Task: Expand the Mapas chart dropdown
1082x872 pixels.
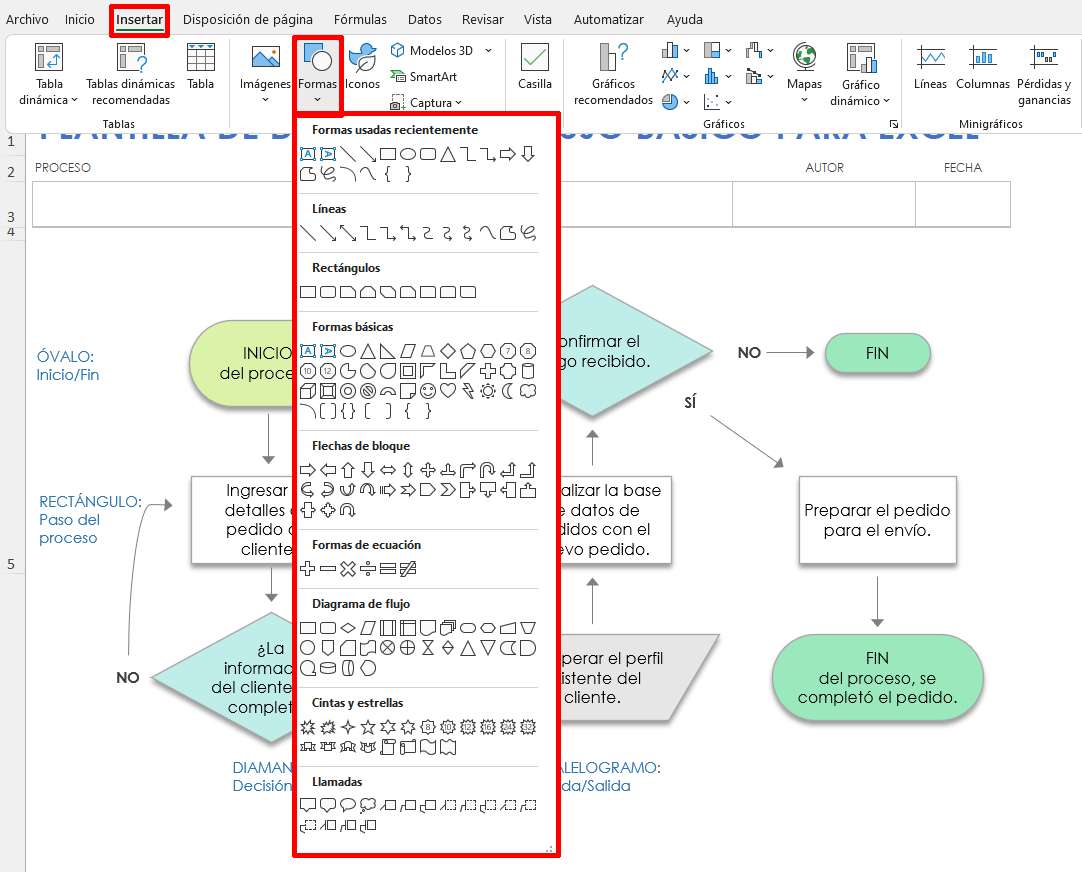Action: pos(804,100)
